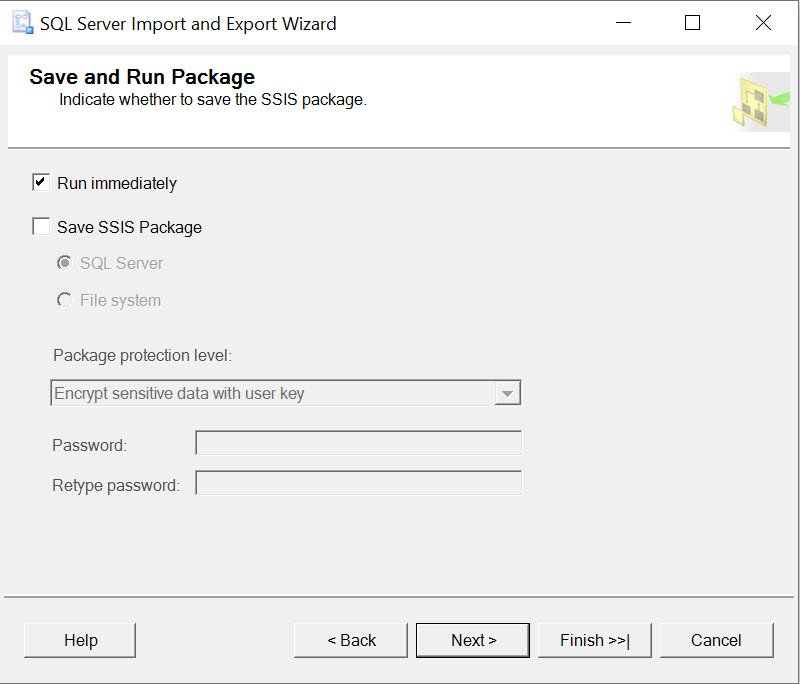The height and width of the screenshot is (684, 800).
Task: Click the wizard application icon in title bar
Action: click(22, 23)
